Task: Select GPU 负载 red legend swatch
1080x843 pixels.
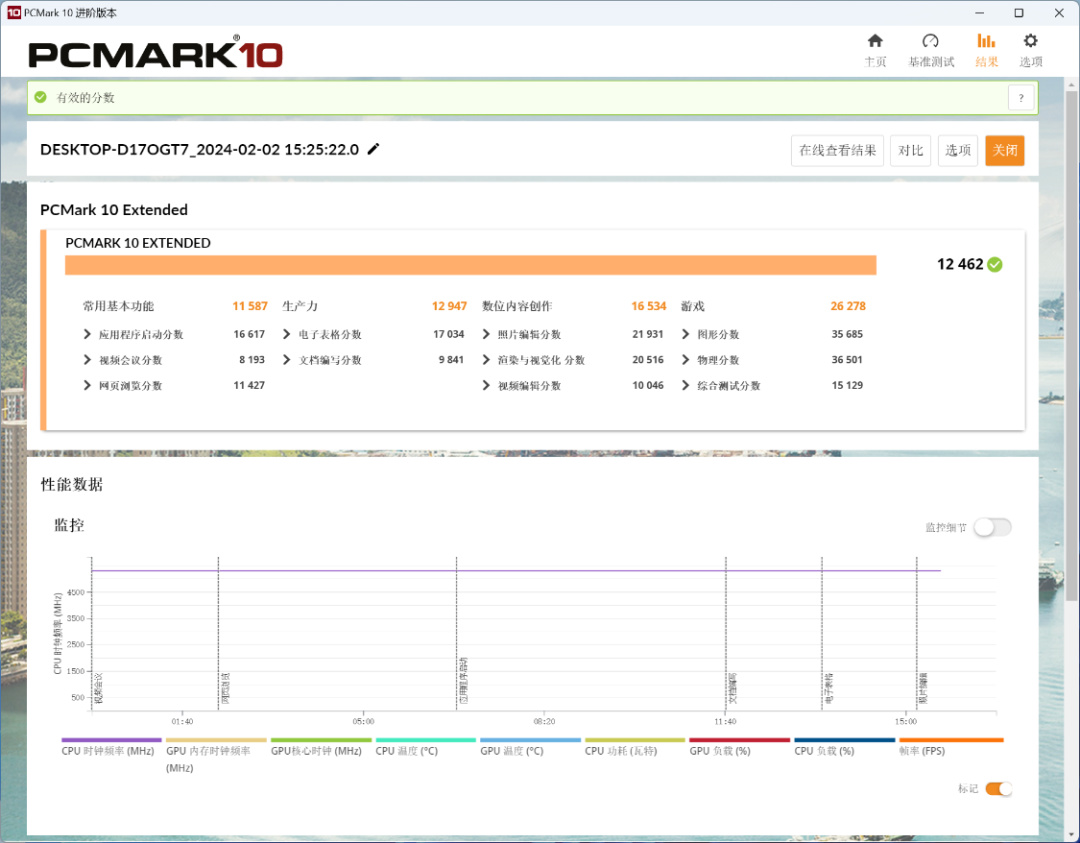Action: click(740, 740)
